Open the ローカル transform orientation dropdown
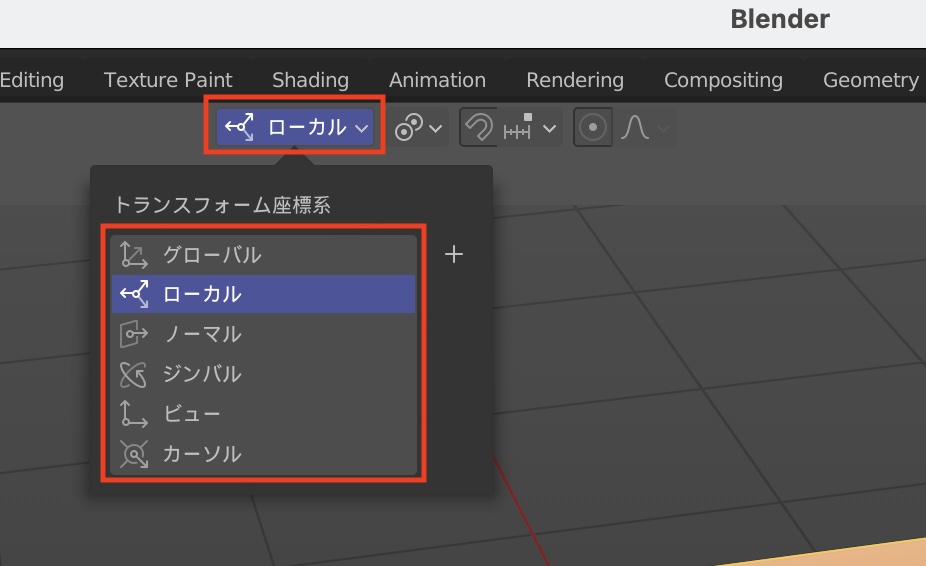 click(x=295, y=127)
